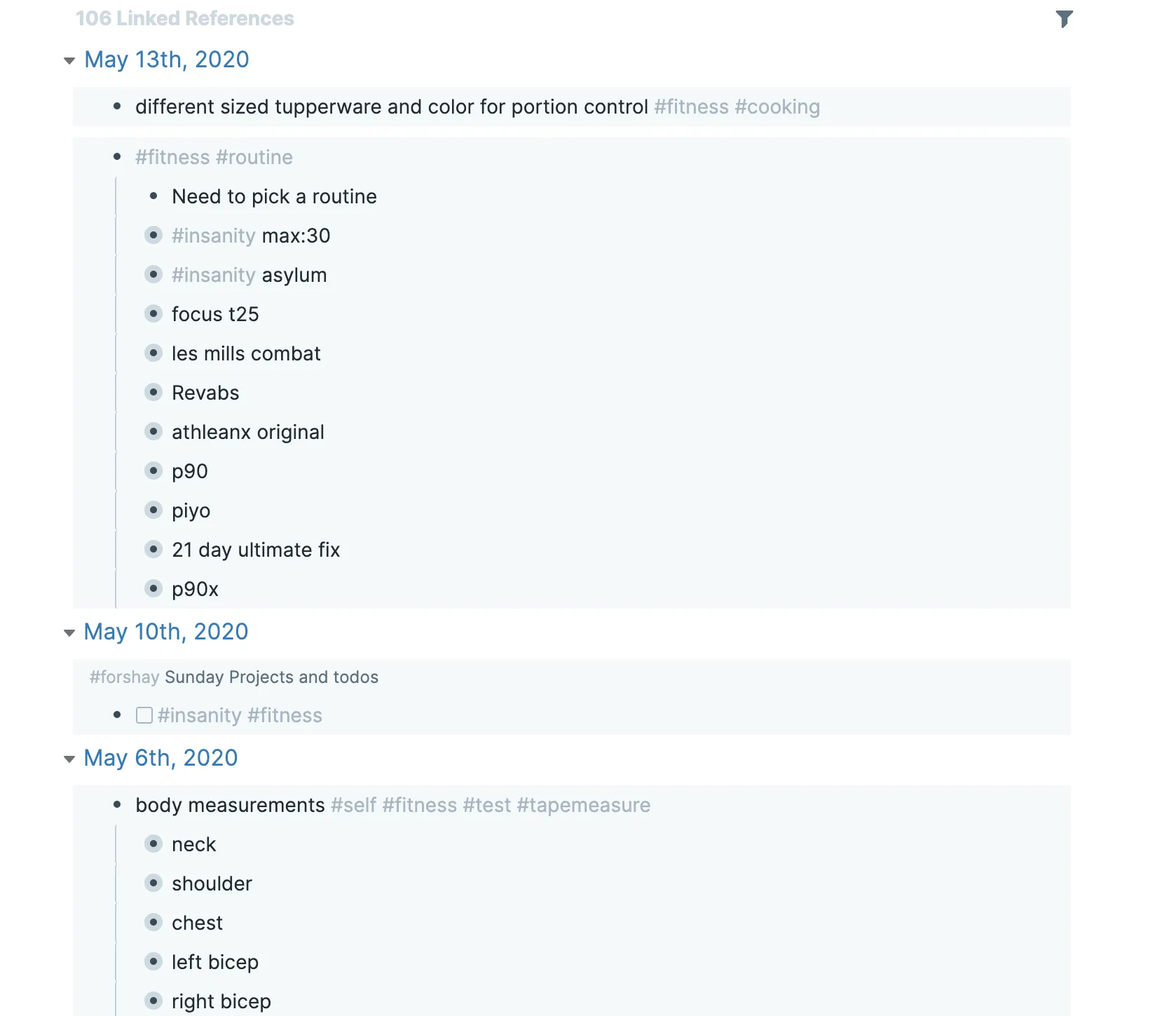Expand the "athleanx original" bullet
Image resolution: width=1176 pixels, height=1016 pixels.
pos(153,431)
